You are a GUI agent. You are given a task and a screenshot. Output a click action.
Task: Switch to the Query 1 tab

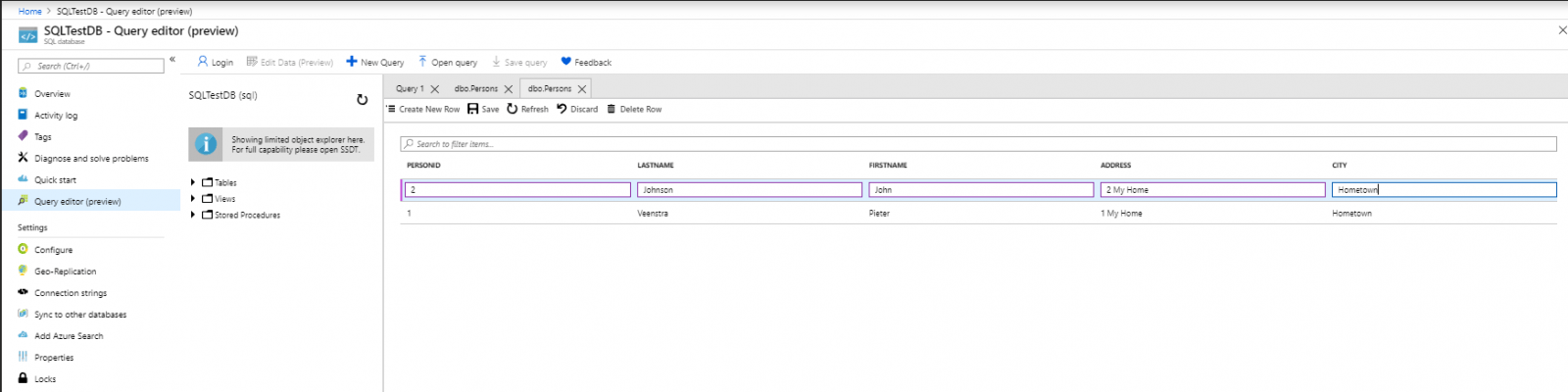[410, 88]
